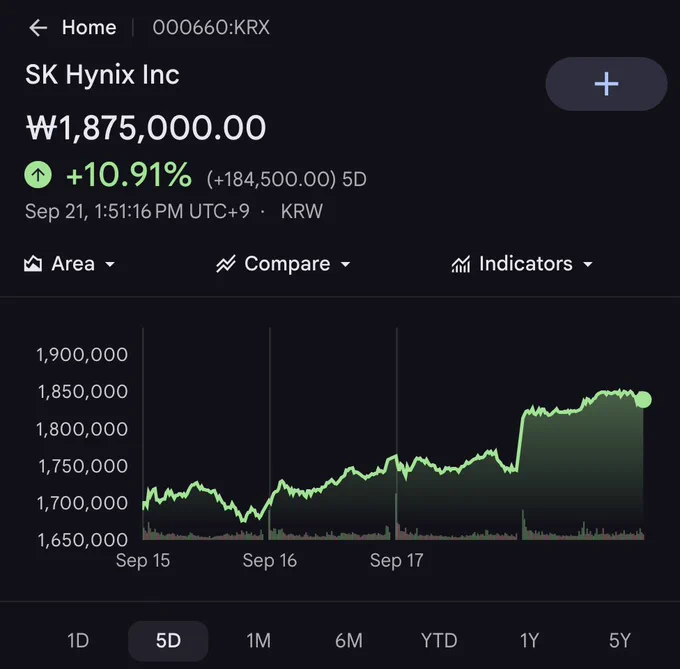Click the ₩1,875,000.00 price text
The image size is (680, 669).
pos(146,127)
